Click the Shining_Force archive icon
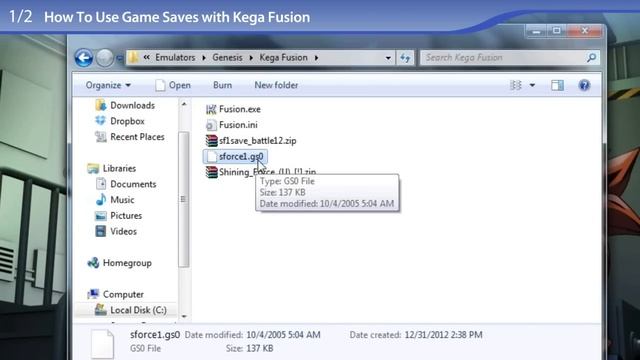640x360 pixels. (x=211, y=172)
